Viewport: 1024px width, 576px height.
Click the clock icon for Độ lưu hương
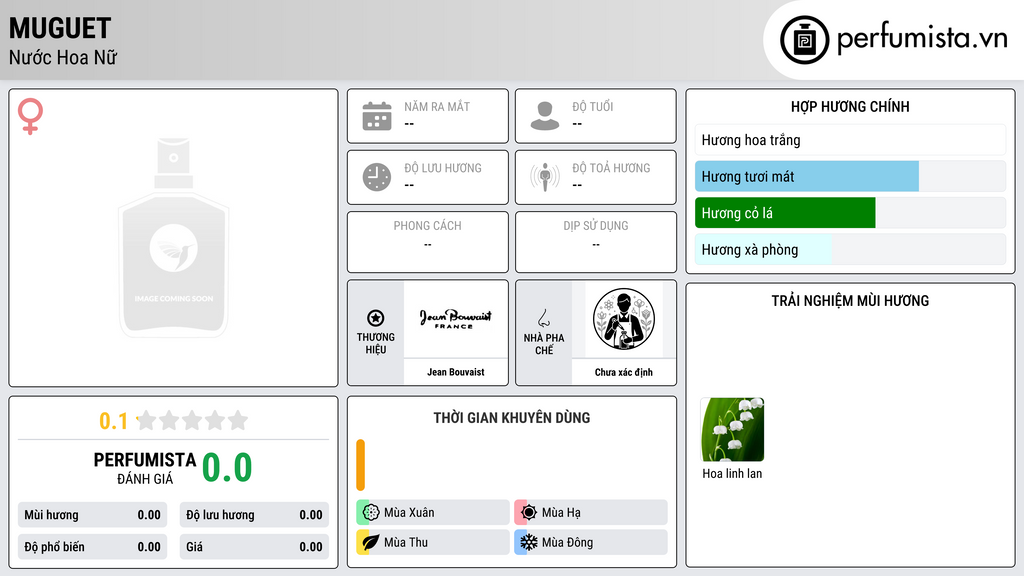click(x=377, y=177)
